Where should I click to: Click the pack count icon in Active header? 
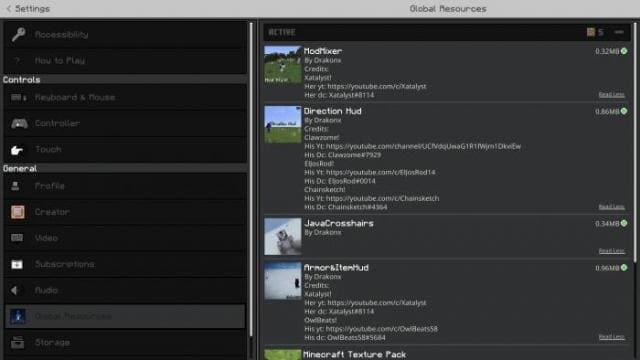click(x=591, y=32)
